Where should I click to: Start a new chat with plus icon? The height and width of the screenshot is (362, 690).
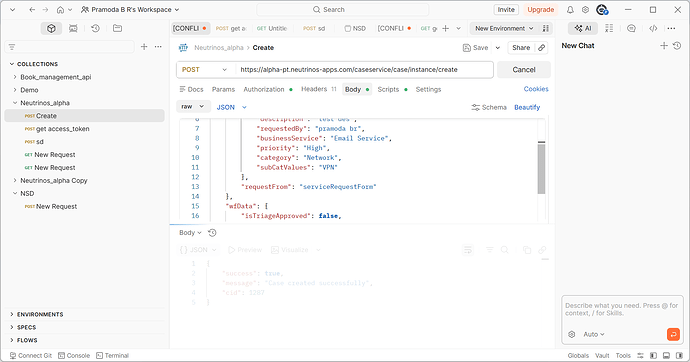pos(664,46)
